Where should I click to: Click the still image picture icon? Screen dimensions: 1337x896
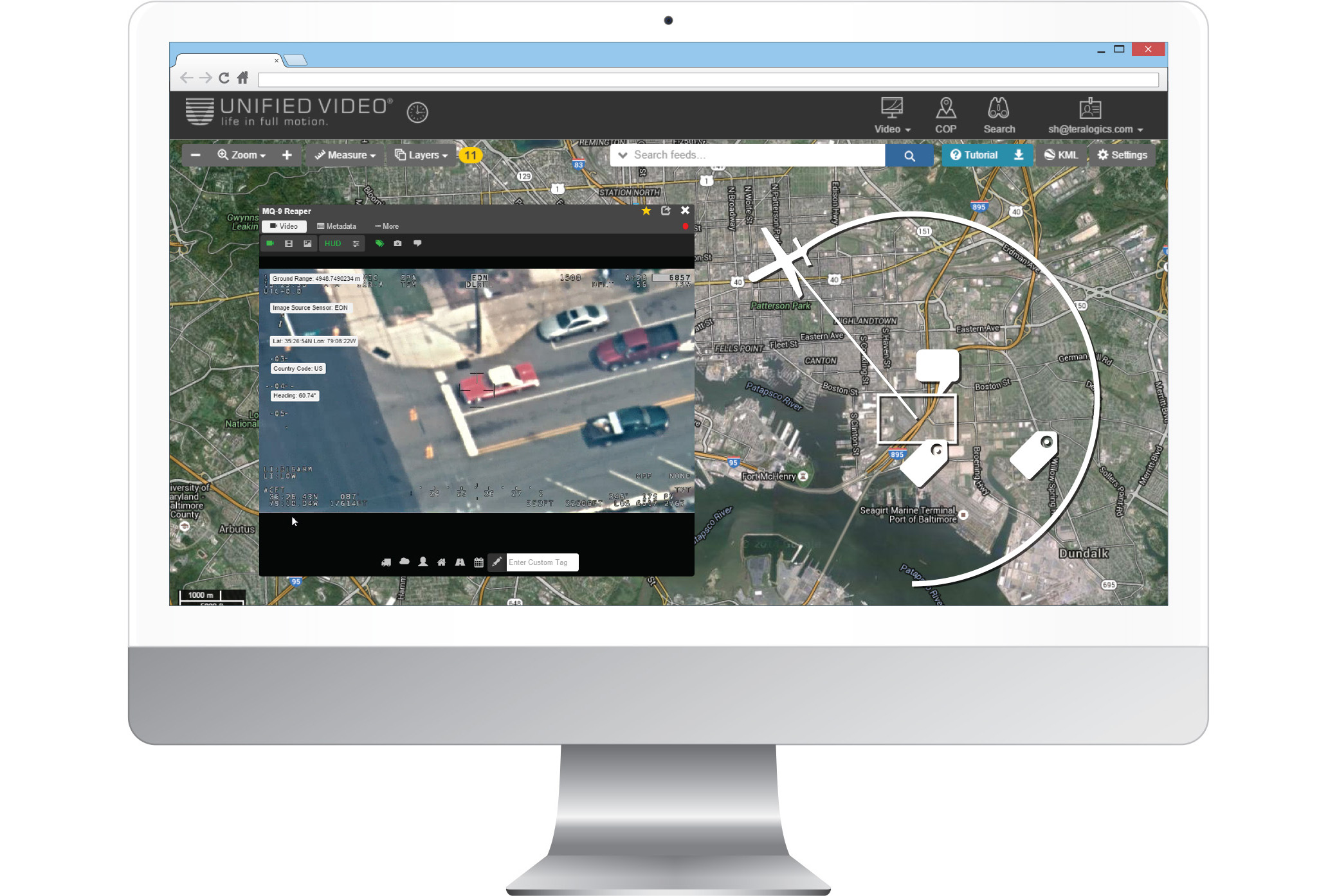click(307, 244)
